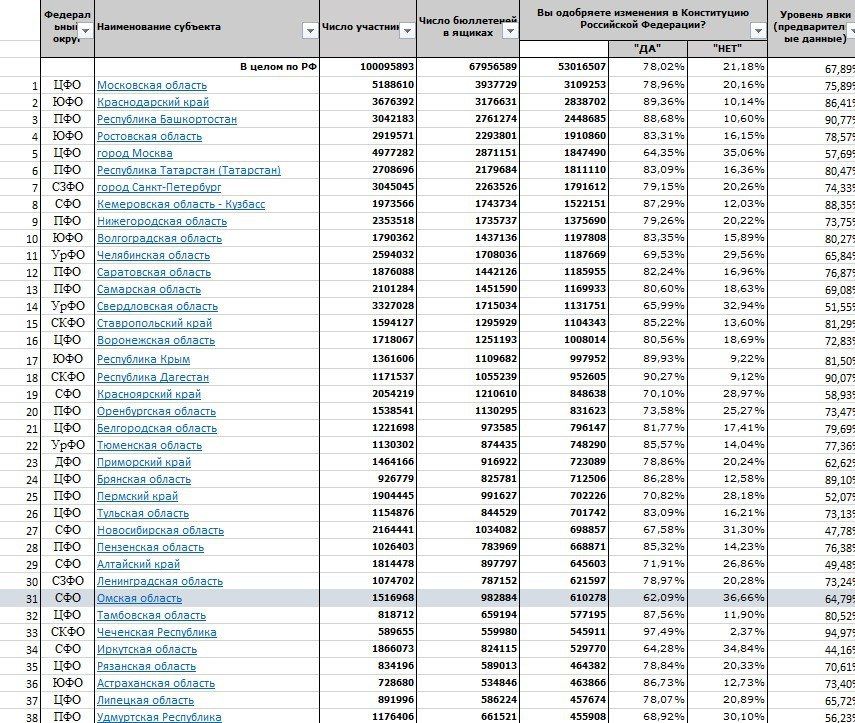855x723 pixels.
Task: Open the Республика Башкортостан link
Action: [167, 119]
